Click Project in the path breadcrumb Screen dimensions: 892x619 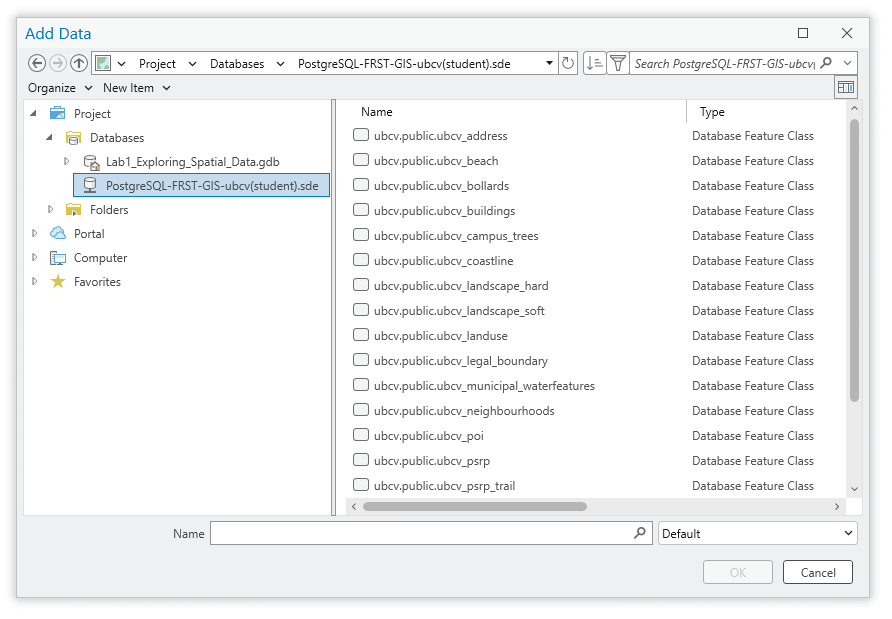pyautogui.click(x=157, y=64)
